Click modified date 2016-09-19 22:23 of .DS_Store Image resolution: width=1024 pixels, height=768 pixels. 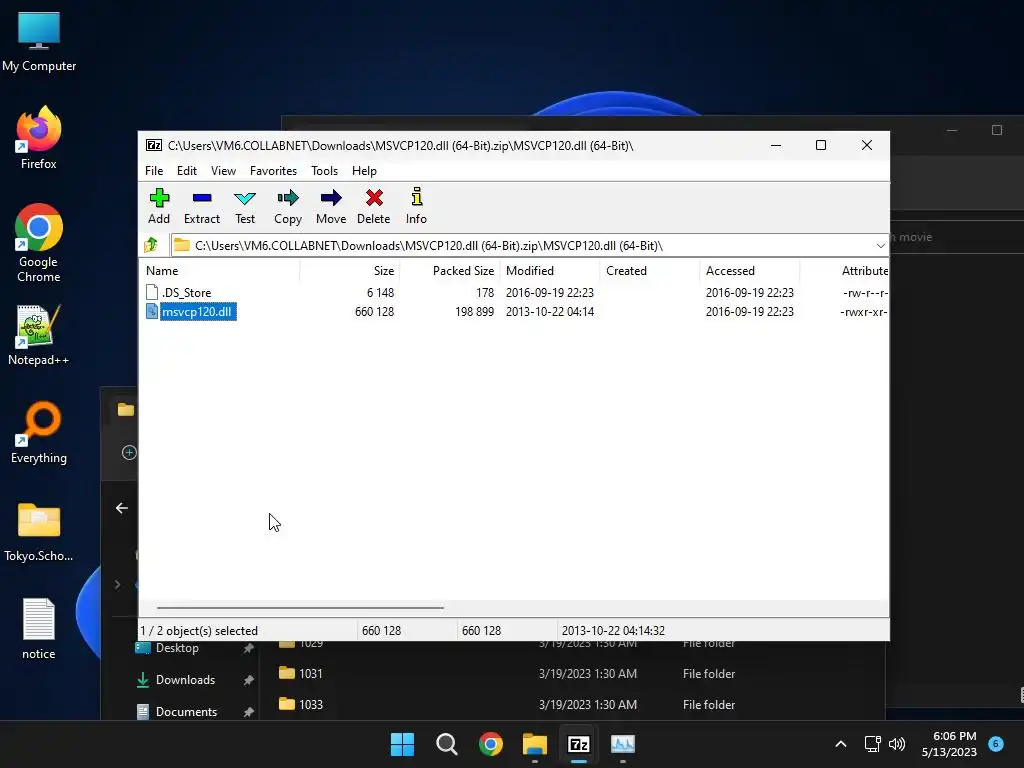[x=550, y=293]
